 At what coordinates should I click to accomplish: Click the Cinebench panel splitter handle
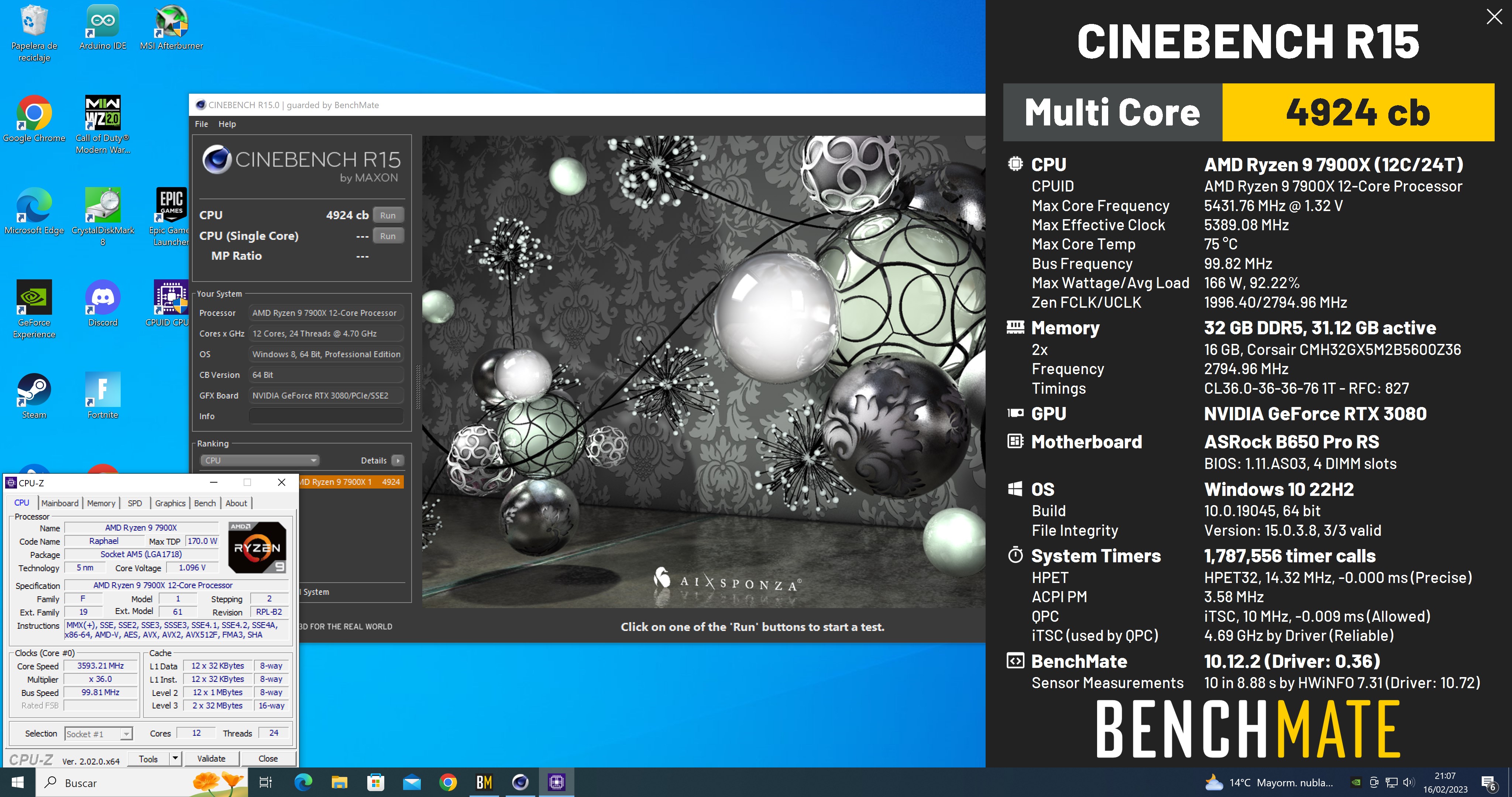[x=417, y=387]
